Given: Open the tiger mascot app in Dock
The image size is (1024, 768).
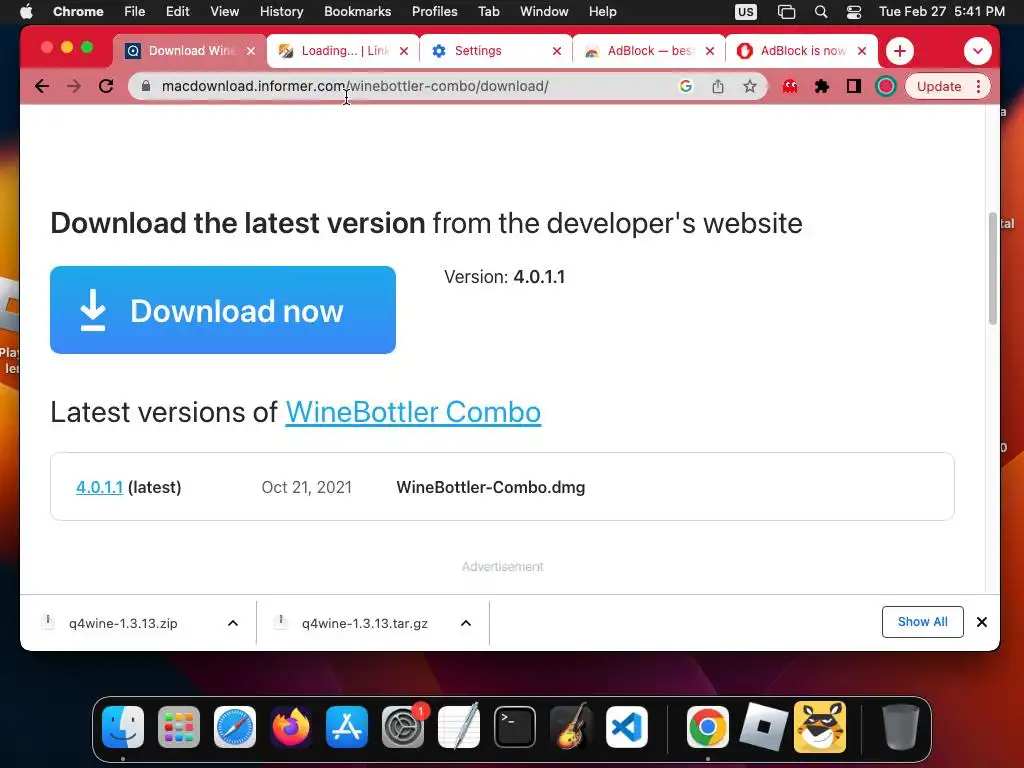Looking at the screenshot, I should 820,727.
